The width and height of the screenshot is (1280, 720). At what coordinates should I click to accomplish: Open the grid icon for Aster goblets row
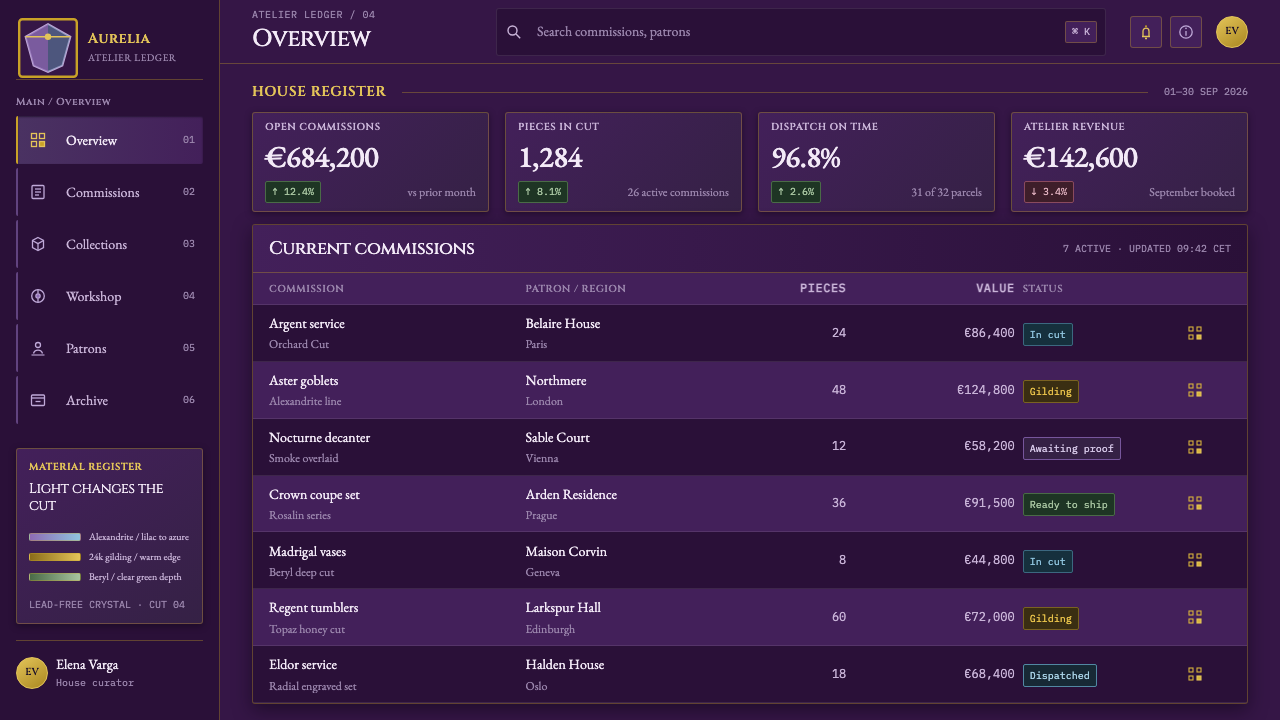[1195, 390]
